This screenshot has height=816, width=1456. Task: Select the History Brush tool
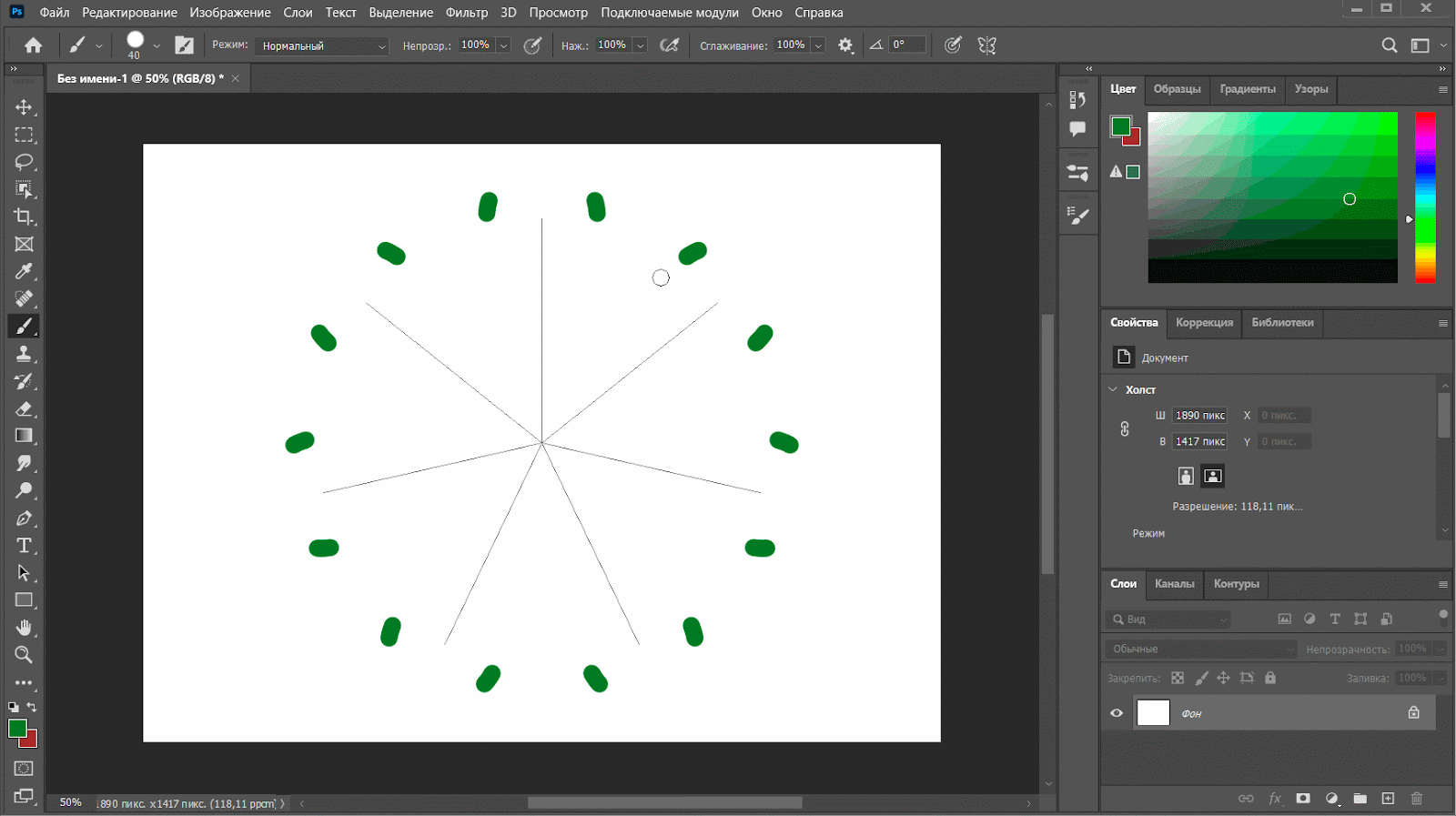pos(24,381)
